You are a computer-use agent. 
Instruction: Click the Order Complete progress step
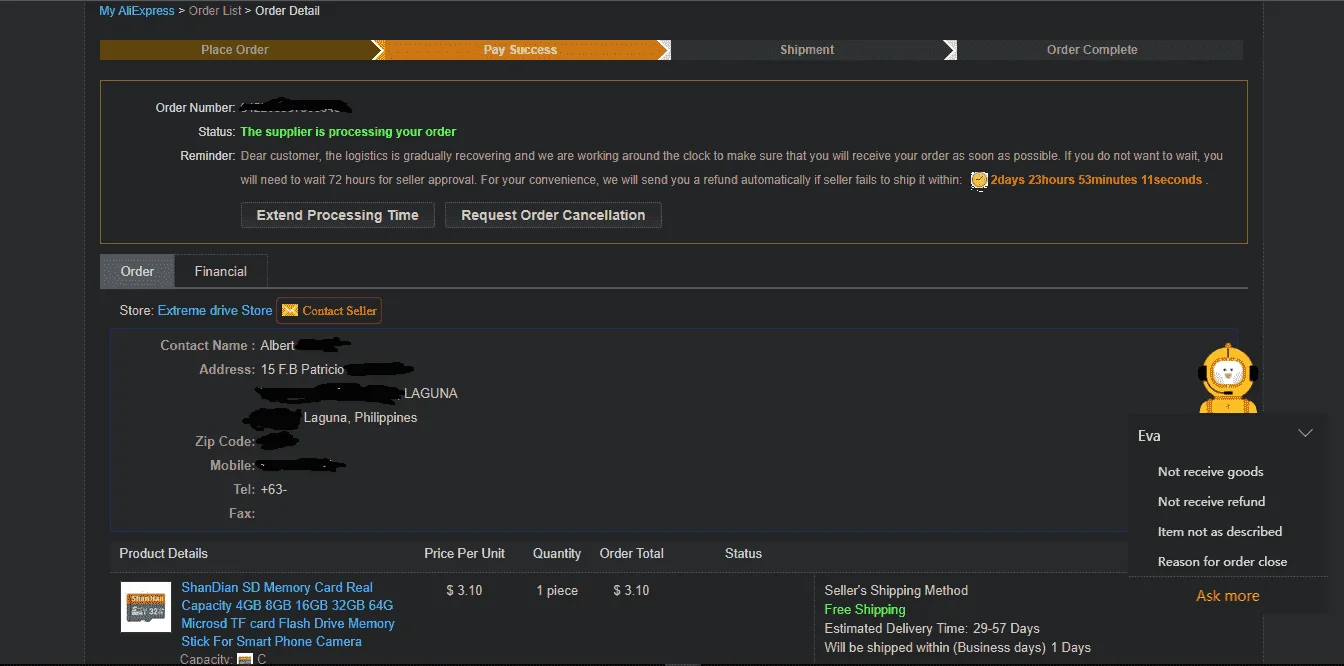pos(1092,50)
